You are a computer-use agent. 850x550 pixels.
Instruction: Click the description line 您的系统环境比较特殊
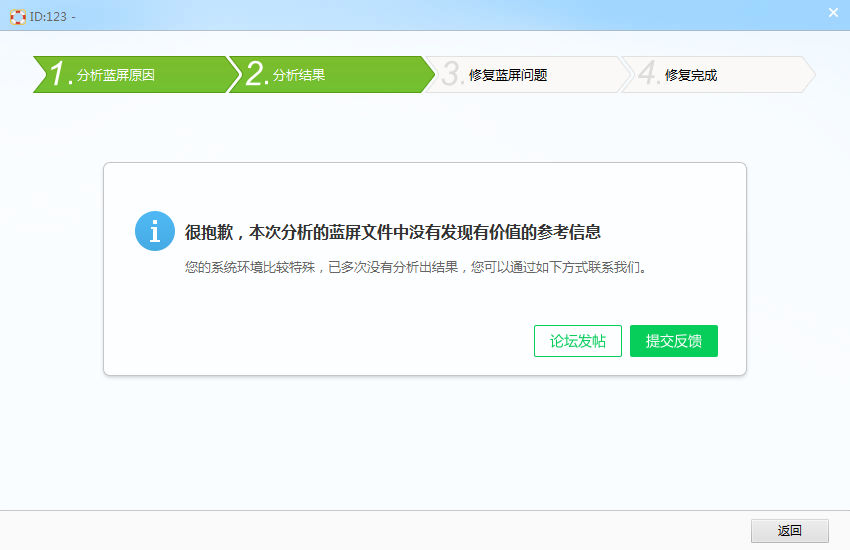tap(416, 267)
